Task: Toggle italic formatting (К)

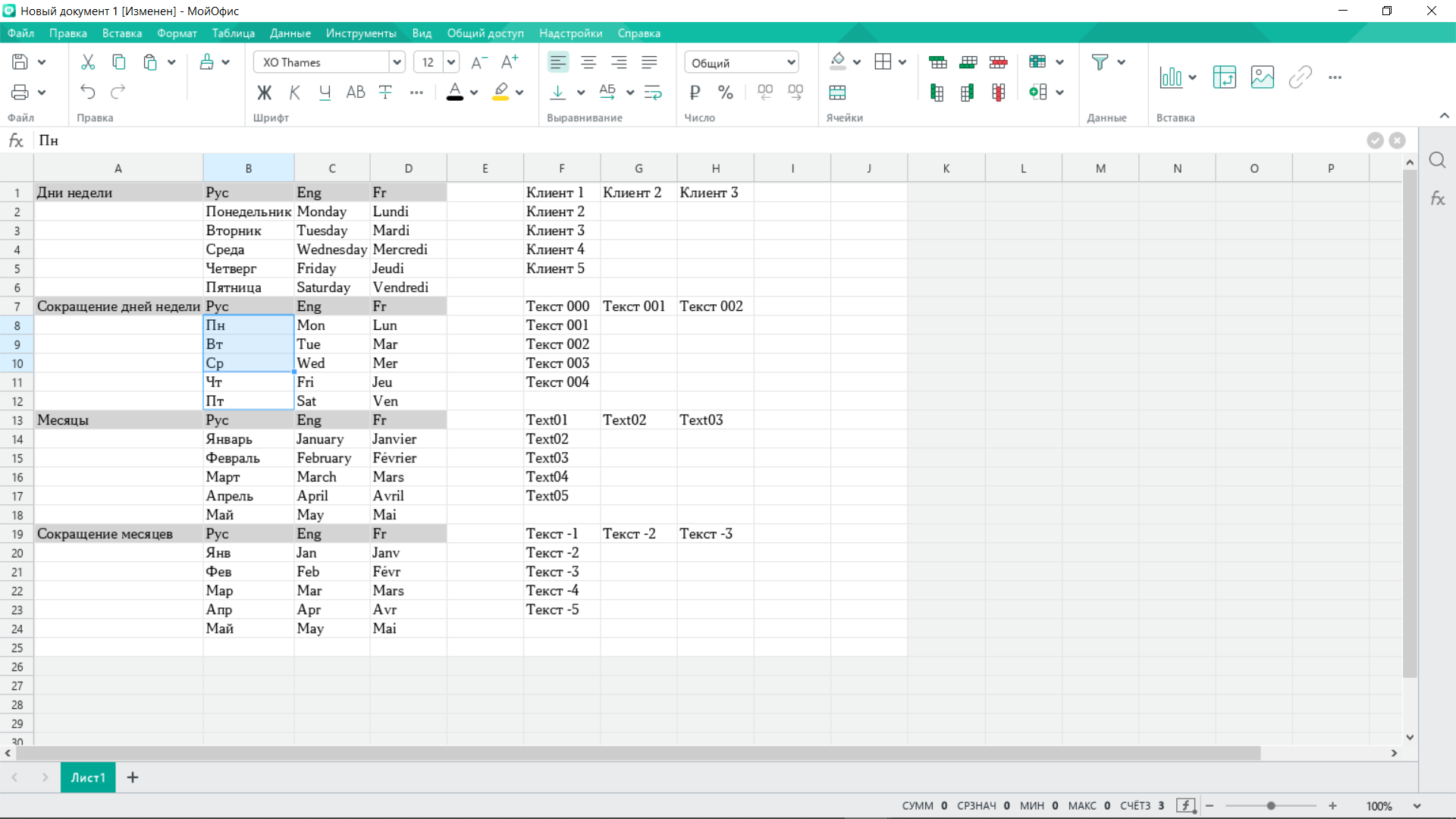Action: tap(295, 93)
